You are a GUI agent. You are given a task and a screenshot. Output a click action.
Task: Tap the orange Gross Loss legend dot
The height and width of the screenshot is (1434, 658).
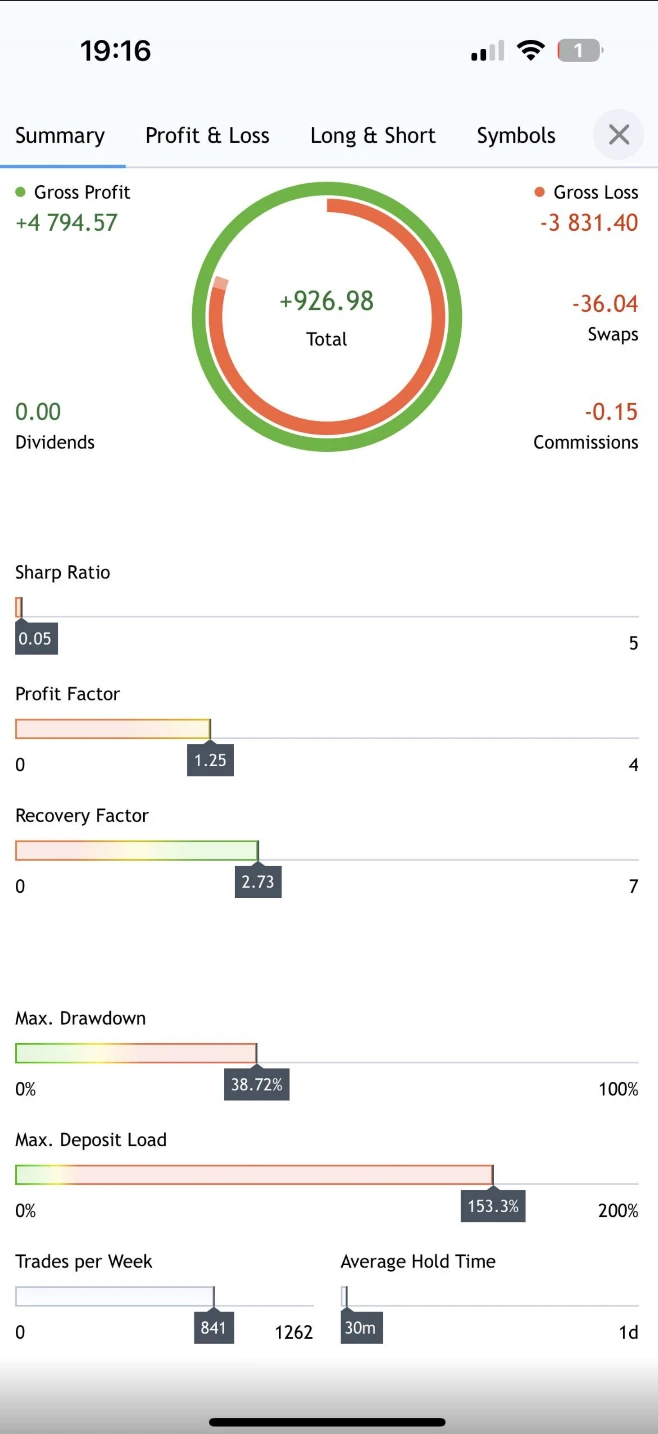point(540,192)
